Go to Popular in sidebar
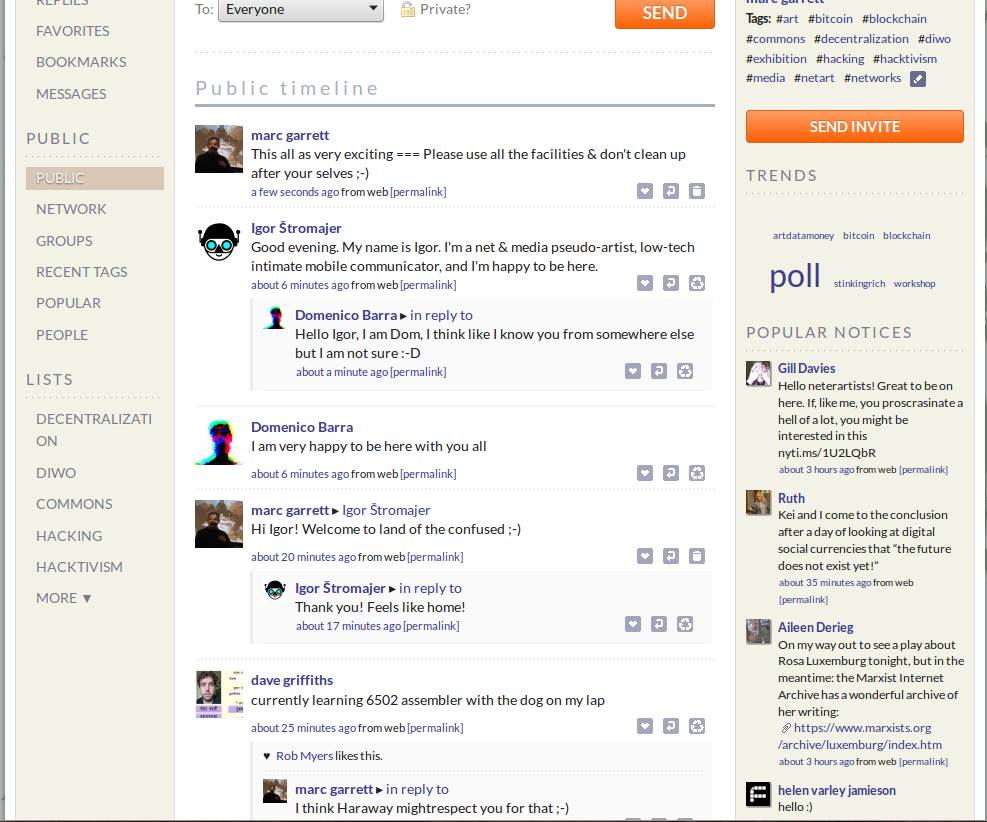Image resolution: width=987 pixels, height=822 pixels. tap(68, 303)
